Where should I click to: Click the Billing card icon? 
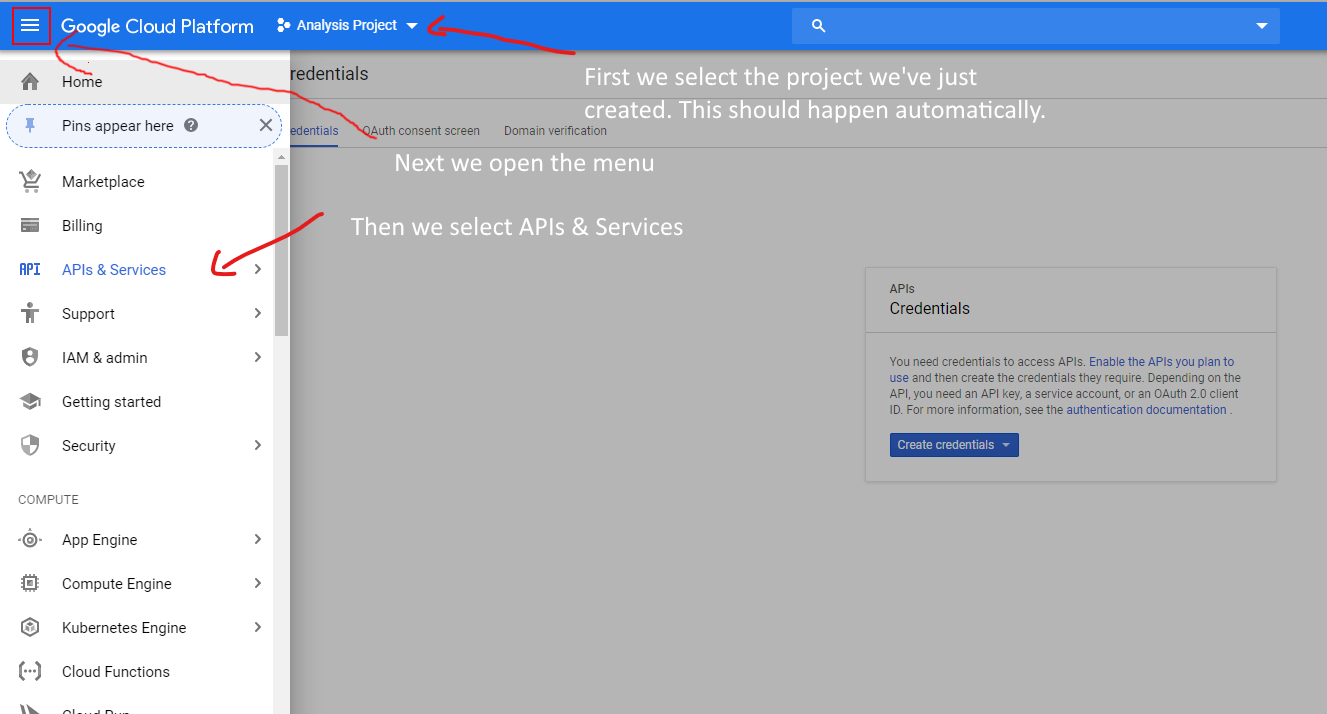(30, 226)
